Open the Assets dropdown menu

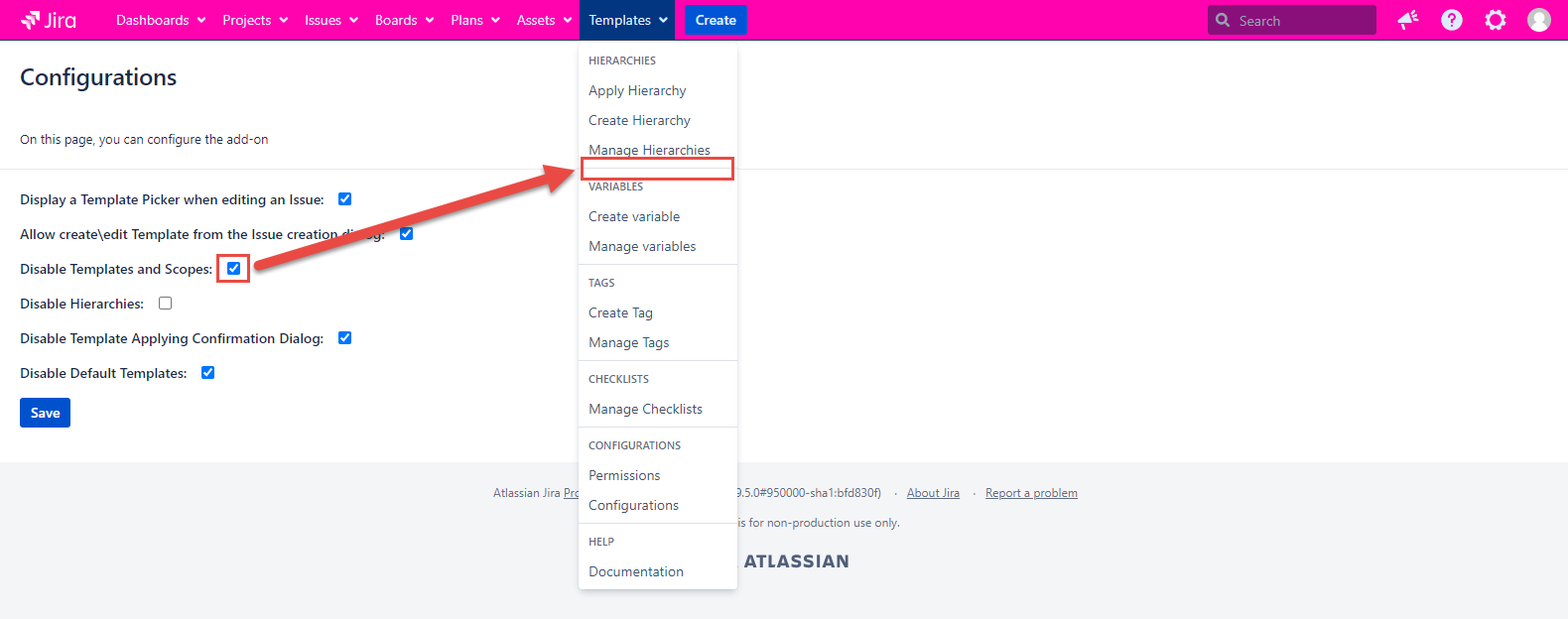tap(544, 20)
